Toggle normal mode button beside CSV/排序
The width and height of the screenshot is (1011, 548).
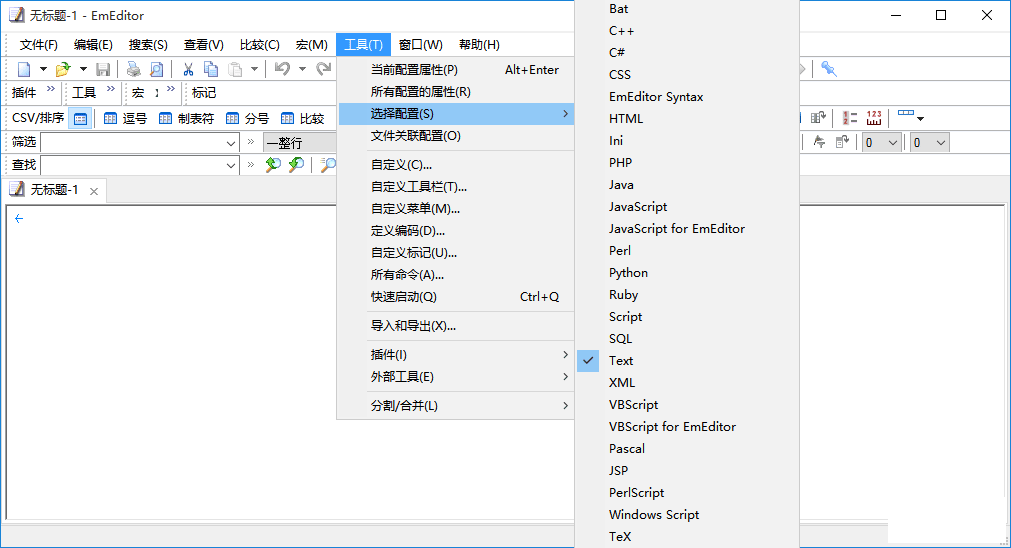(81, 118)
